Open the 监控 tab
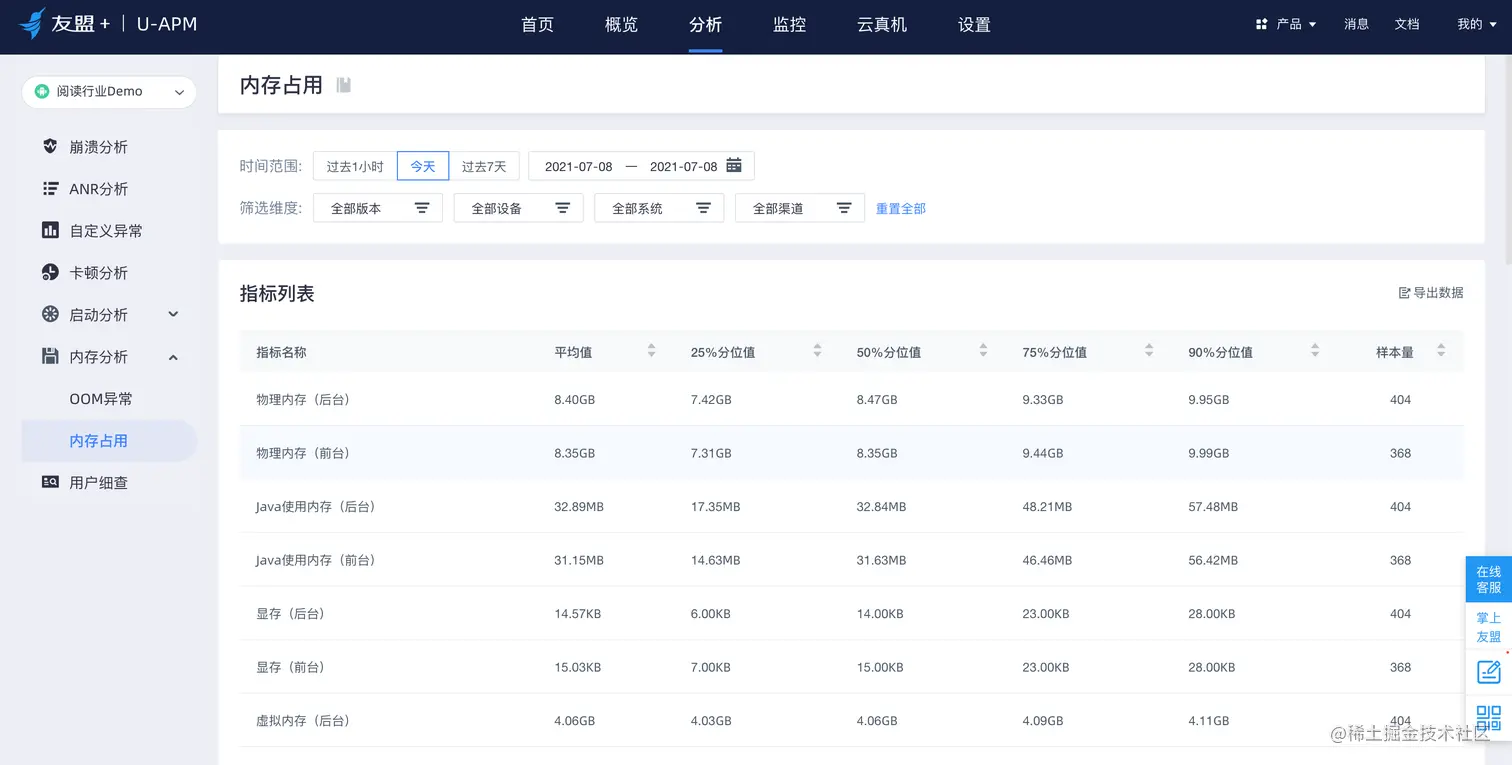The height and width of the screenshot is (765, 1512). (x=790, y=25)
